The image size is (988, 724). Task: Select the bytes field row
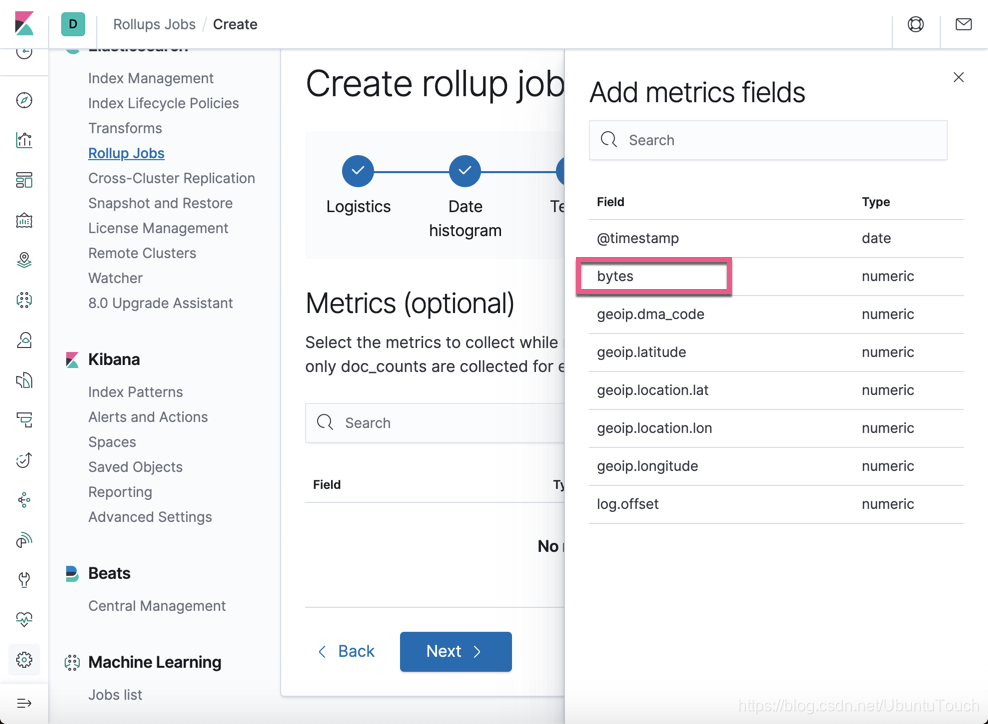click(x=776, y=276)
